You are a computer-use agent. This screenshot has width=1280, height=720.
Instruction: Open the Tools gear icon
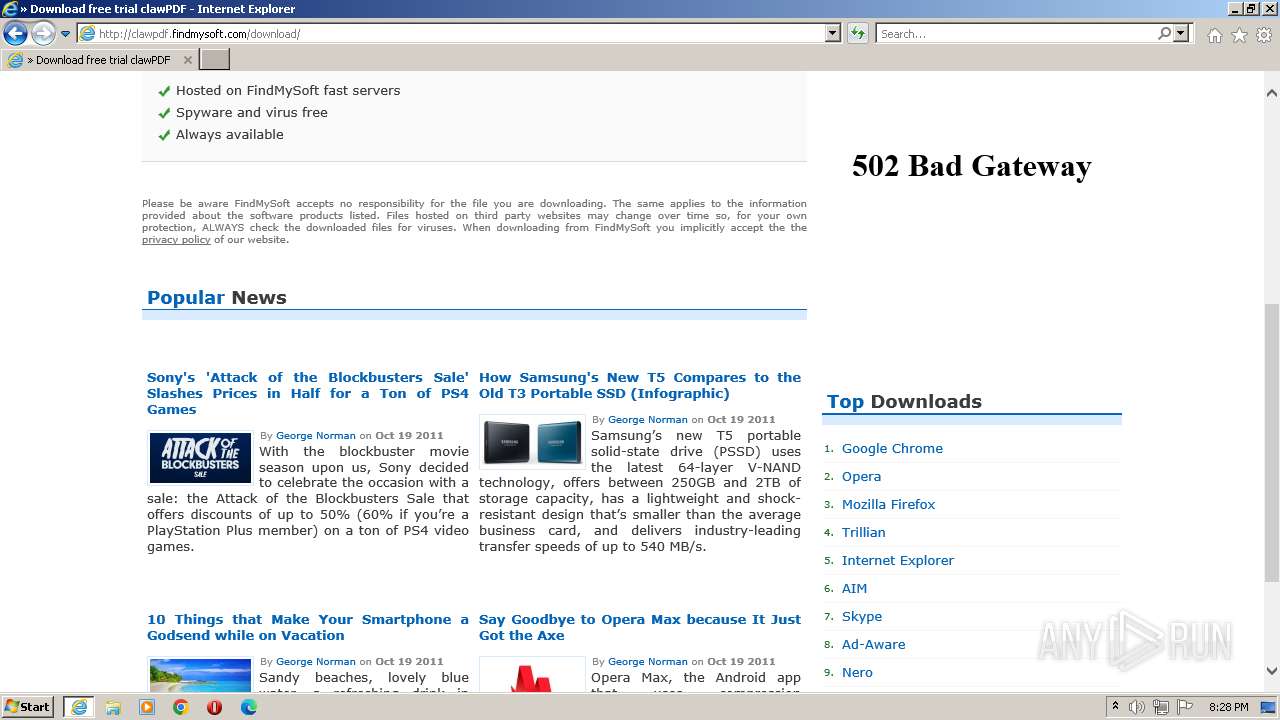(1264, 35)
